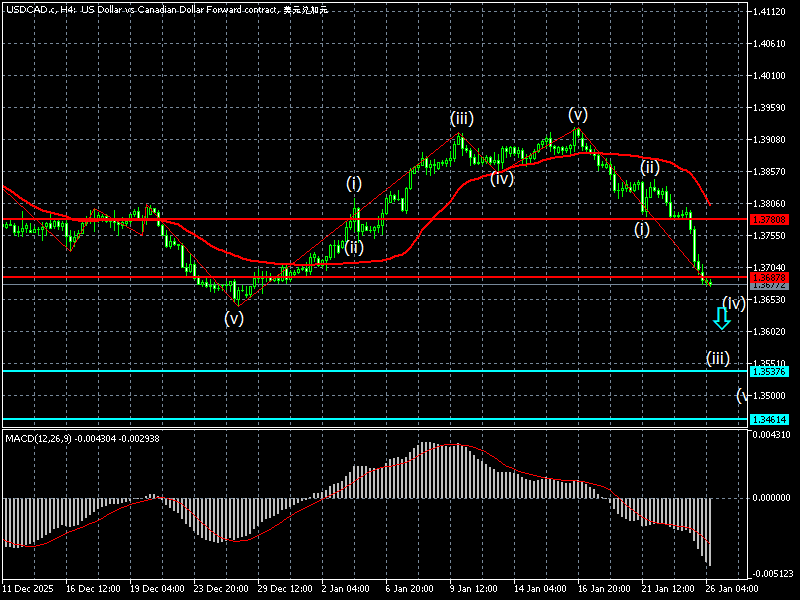The width and height of the screenshot is (800, 600).
Task: Click the projected (iv) label beside blue arrow
Action: pyautogui.click(x=733, y=302)
